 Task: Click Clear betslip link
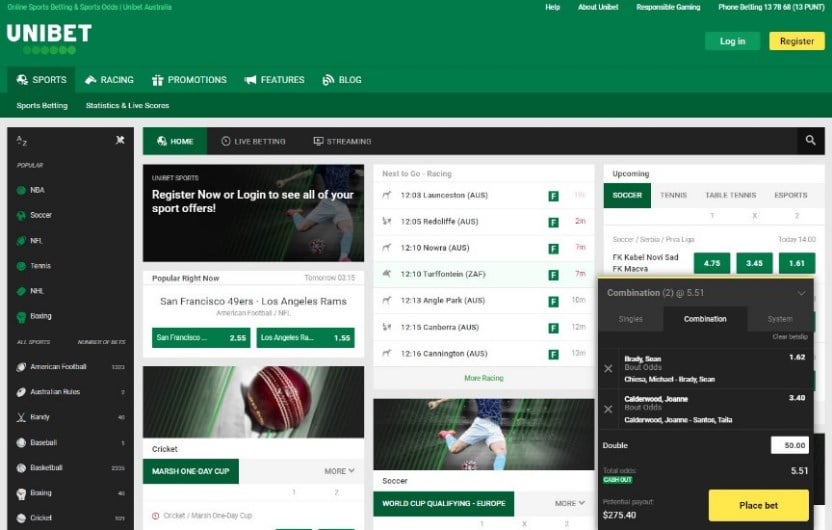[x=790, y=336]
